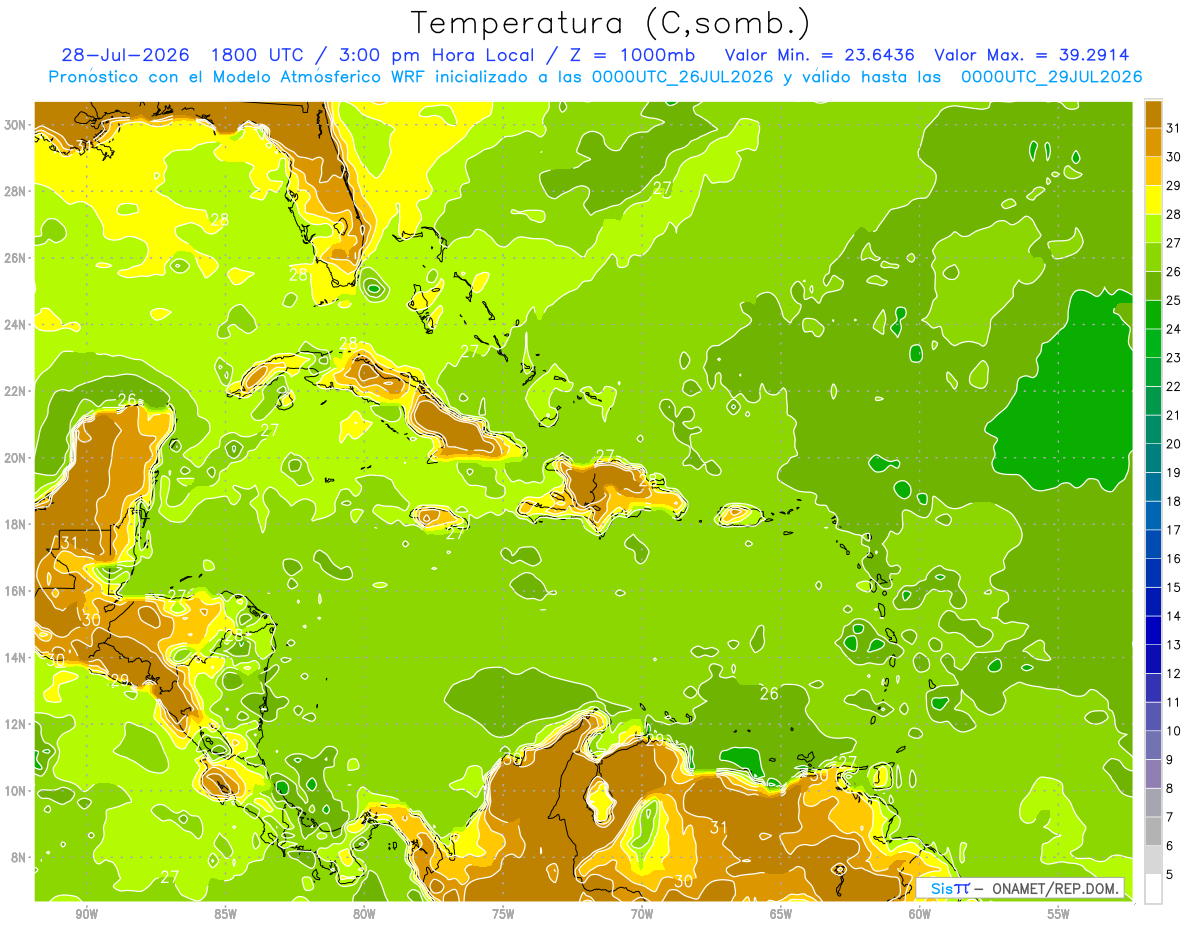Click the yellow legend swatch between 28 and 29
The height and width of the screenshot is (927, 1200).
coord(1153,200)
